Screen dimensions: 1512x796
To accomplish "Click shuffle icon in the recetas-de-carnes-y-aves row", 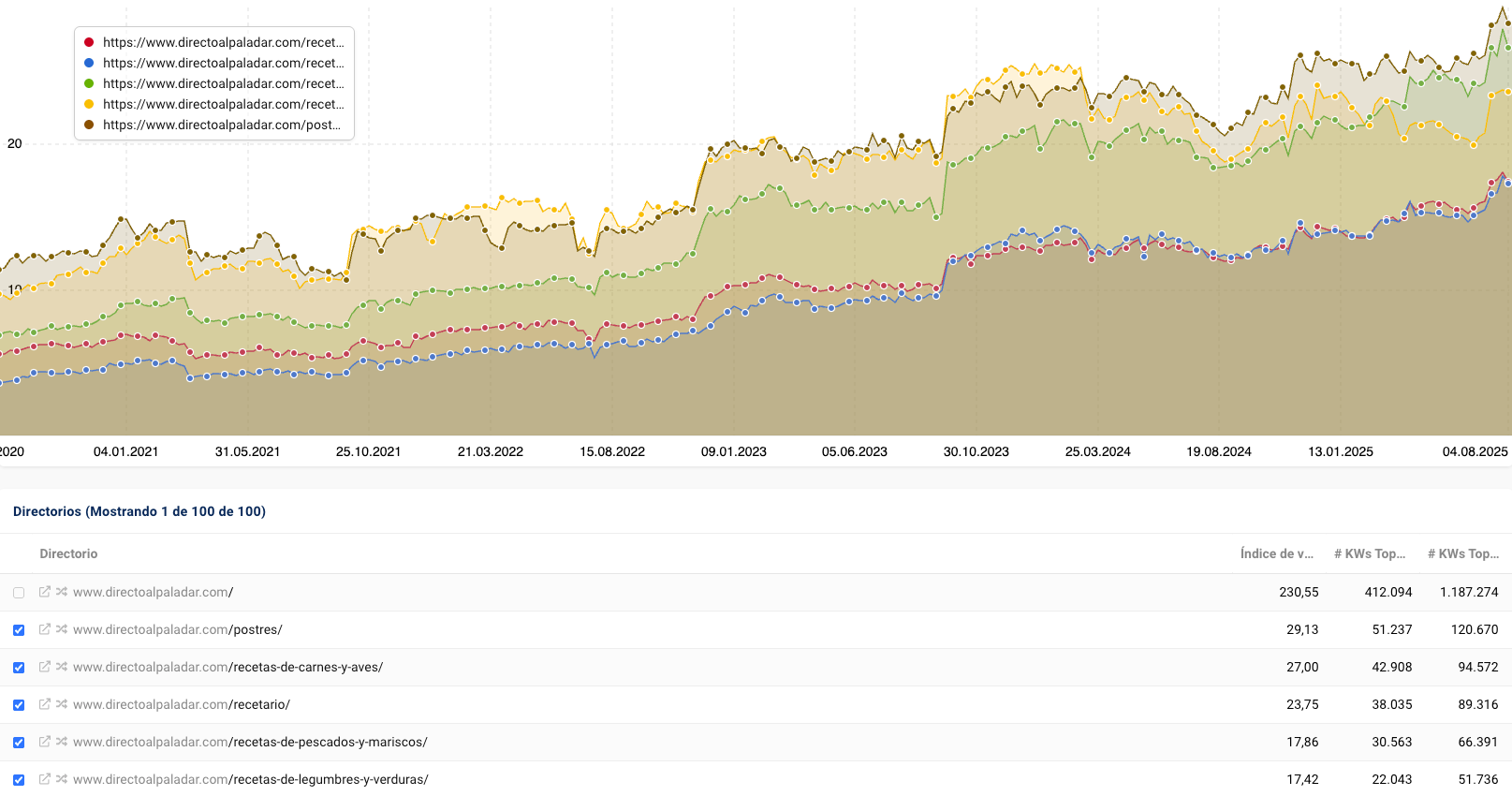I will 62,667.
